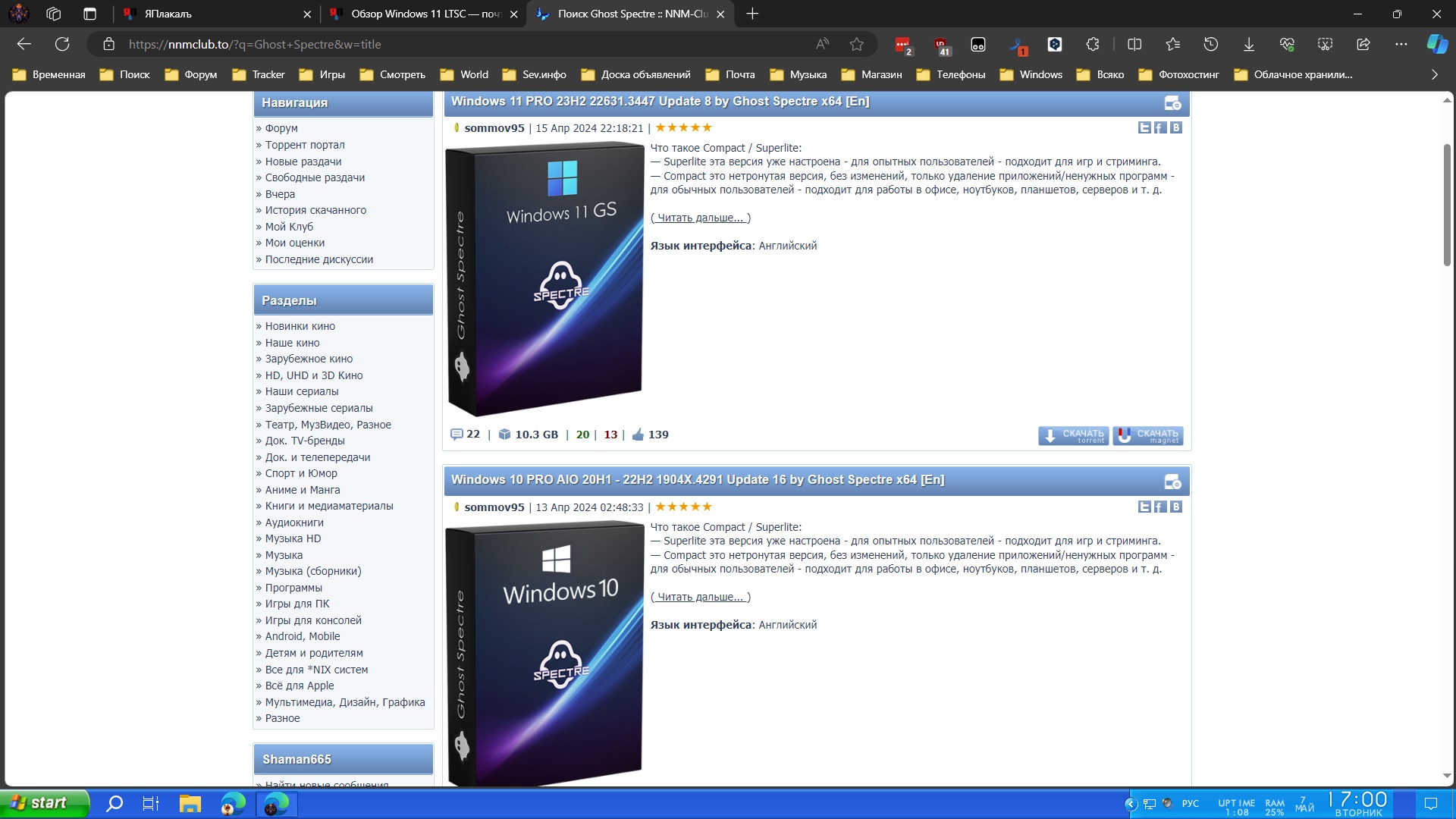Image resolution: width=1456 pixels, height=819 pixels.
Task: Expand hidden system tray icons
Action: 1131,804
